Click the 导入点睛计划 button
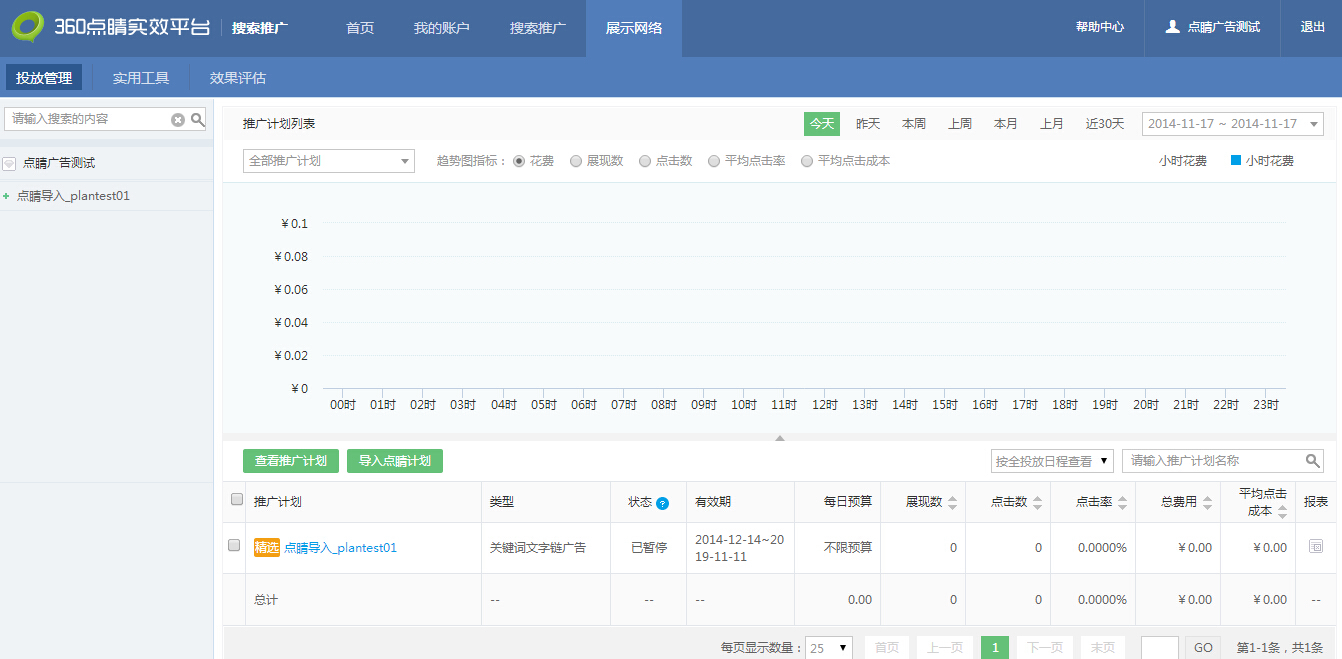 pos(395,461)
